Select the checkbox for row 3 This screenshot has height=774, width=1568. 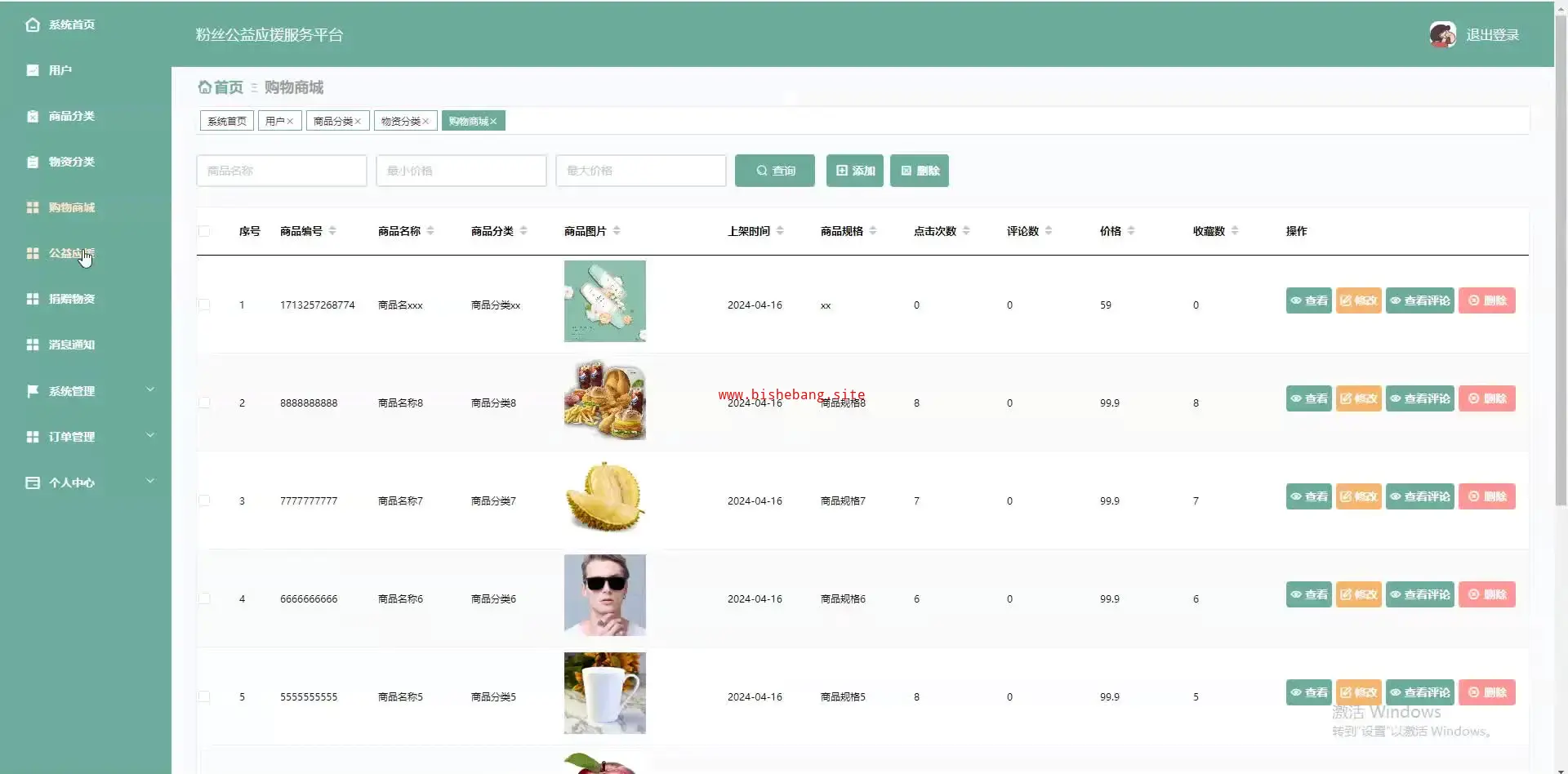coord(204,500)
